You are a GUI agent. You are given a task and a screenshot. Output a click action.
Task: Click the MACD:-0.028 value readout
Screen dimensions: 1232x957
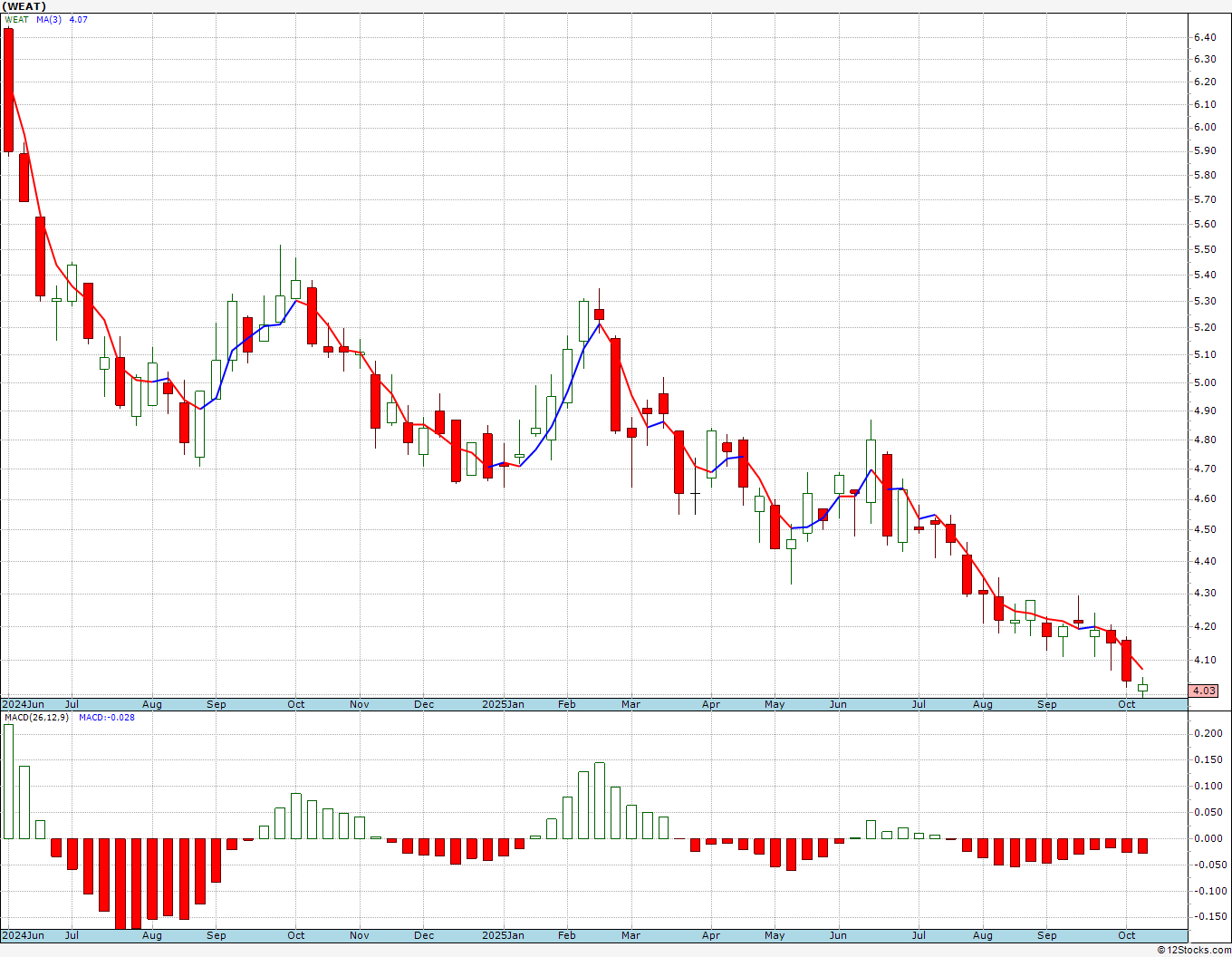pyautogui.click(x=107, y=717)
